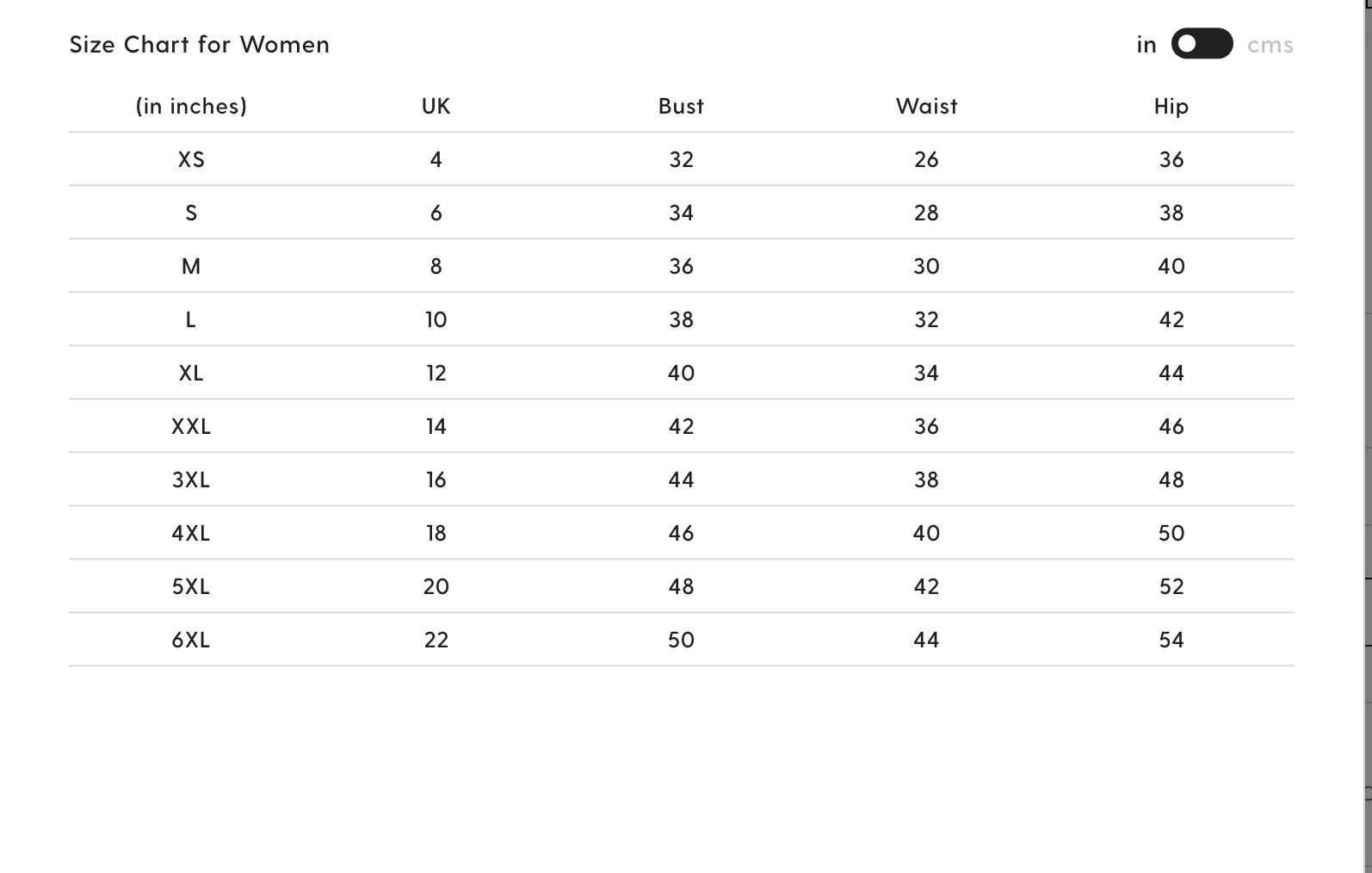The height and width of the screenshot is (873, 1372).
Task: Click the Size Chart for Women heading
Action: coord(200,45)
